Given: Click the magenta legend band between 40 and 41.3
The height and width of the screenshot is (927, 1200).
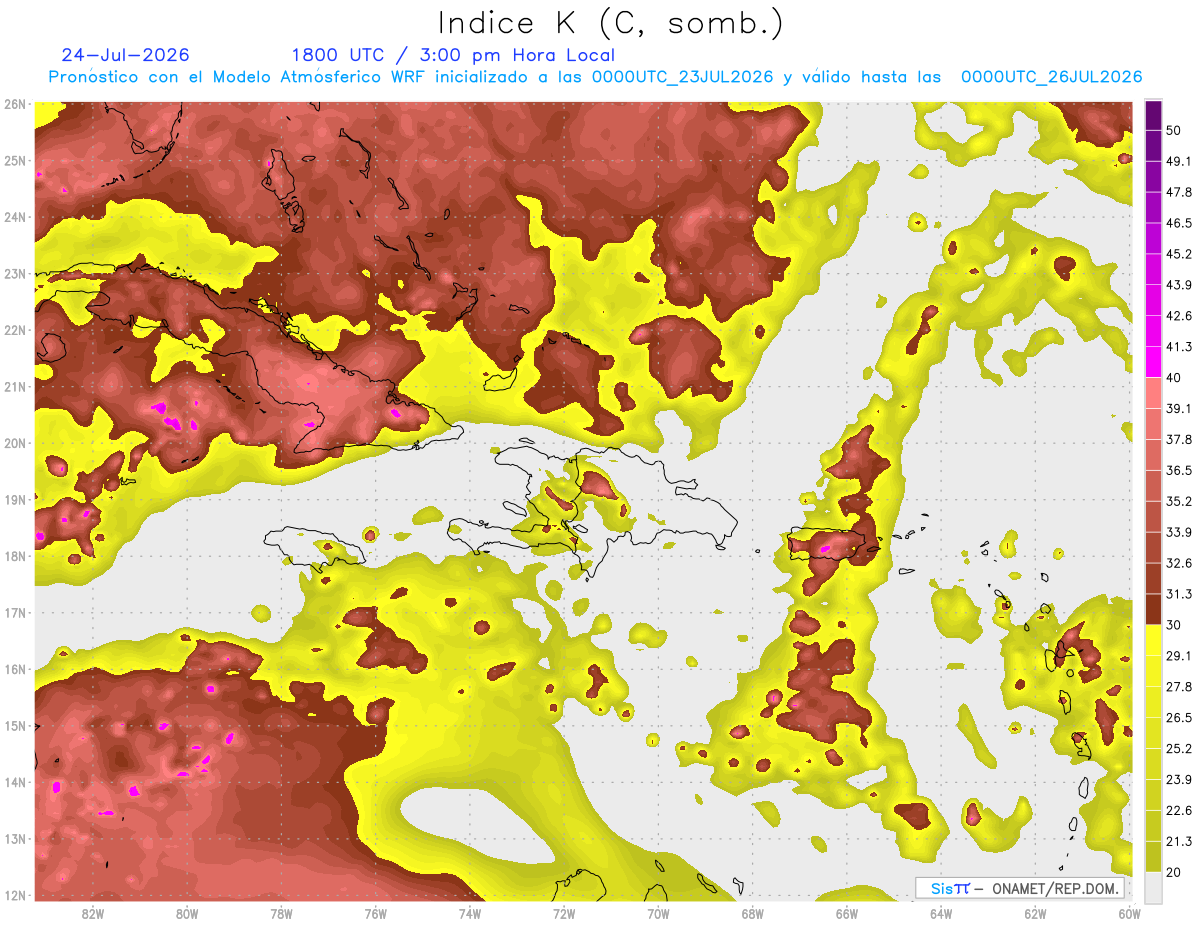Looking at the screenshot, I should 1153,362.
